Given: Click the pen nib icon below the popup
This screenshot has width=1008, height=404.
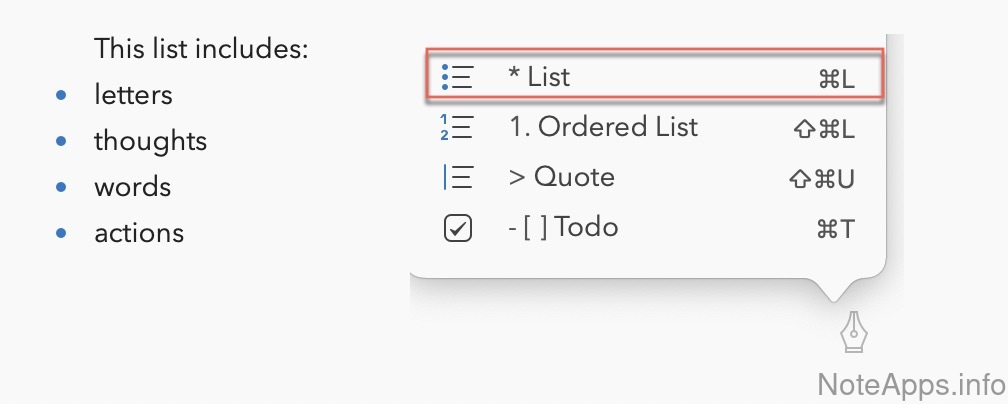Looking at the screenshot, I should point(853,334).
